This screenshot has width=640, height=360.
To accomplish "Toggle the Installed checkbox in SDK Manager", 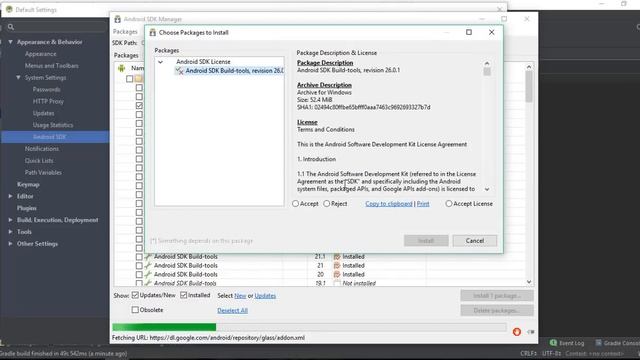I will click(x=184, y=295).
